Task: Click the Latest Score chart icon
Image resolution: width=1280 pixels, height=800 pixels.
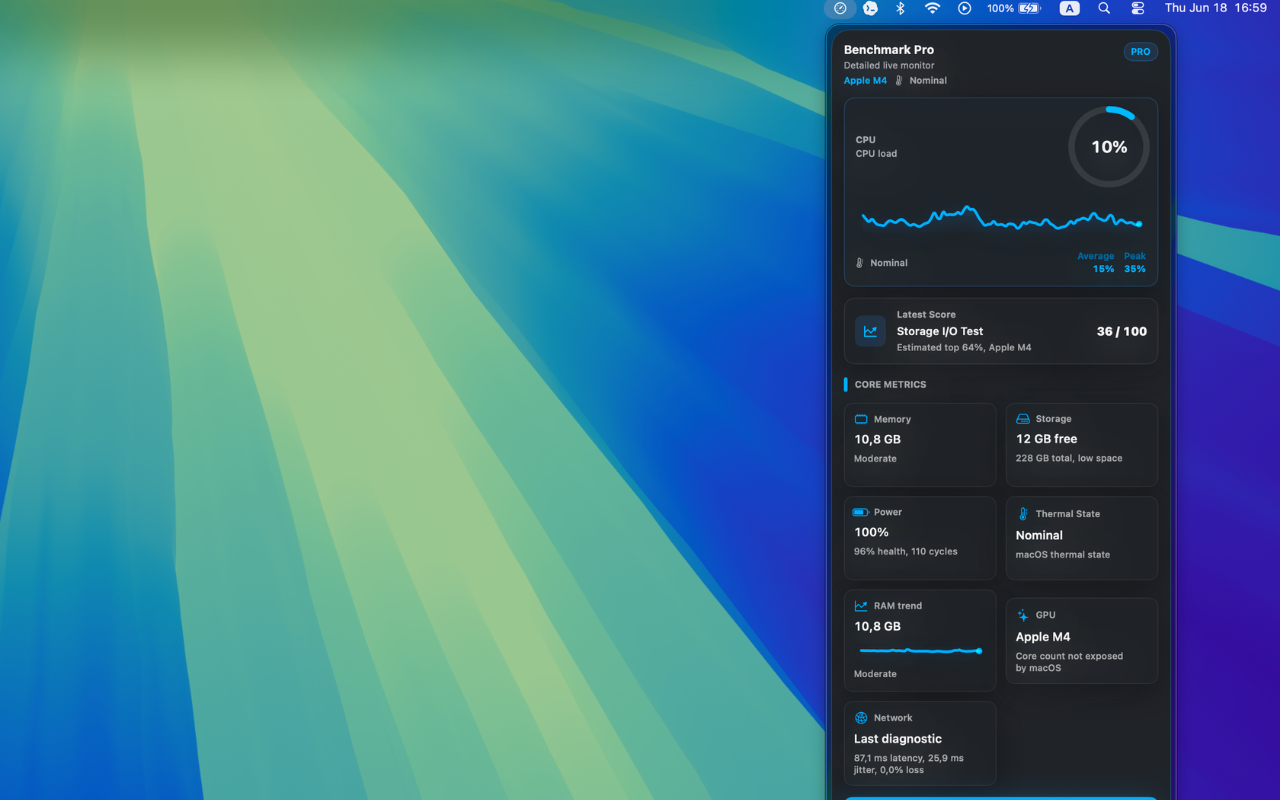Action: (x=870, y=332)
